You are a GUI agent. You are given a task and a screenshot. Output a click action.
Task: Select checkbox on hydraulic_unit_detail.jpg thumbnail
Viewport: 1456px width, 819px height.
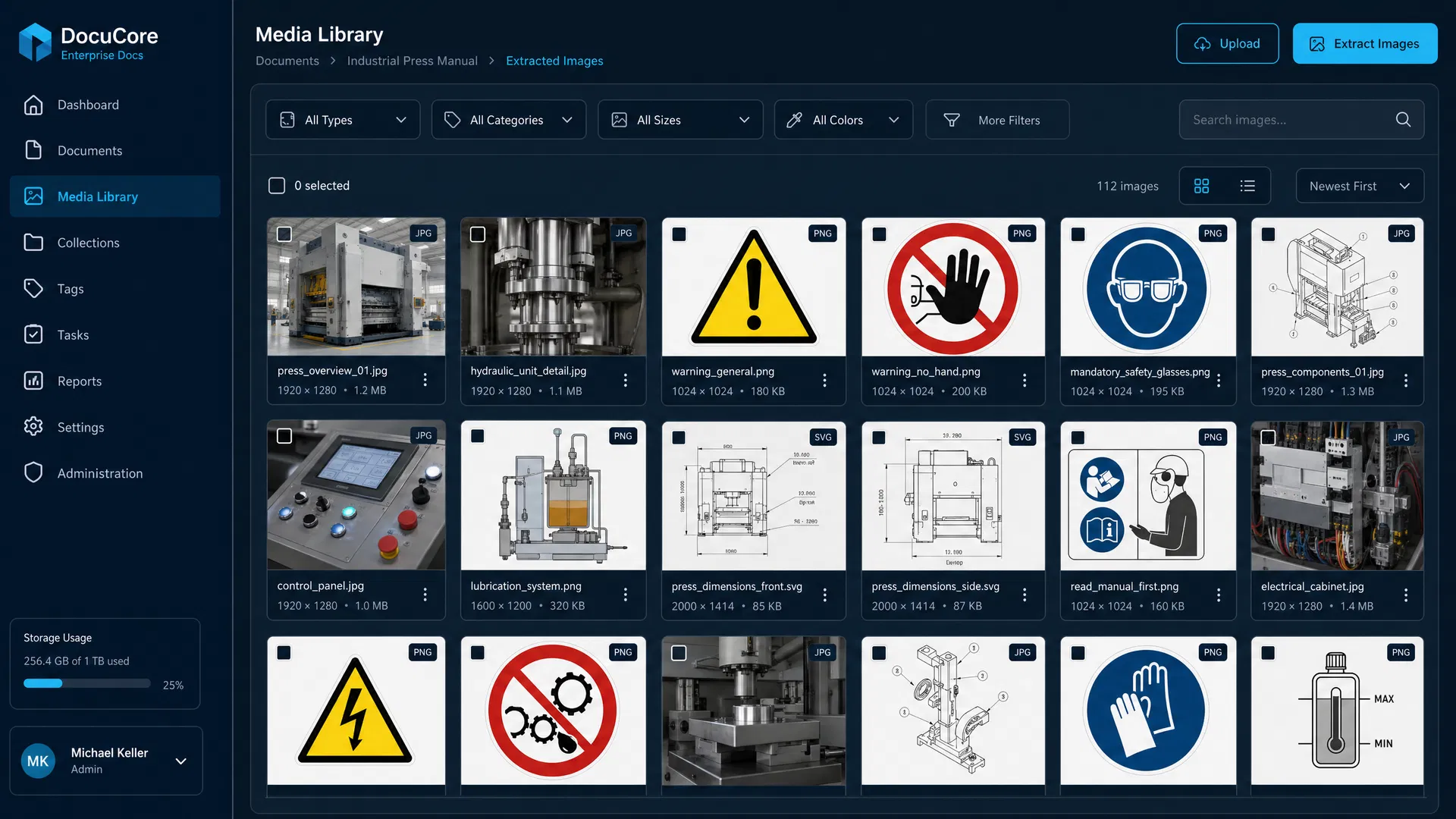tap(478, 234)
